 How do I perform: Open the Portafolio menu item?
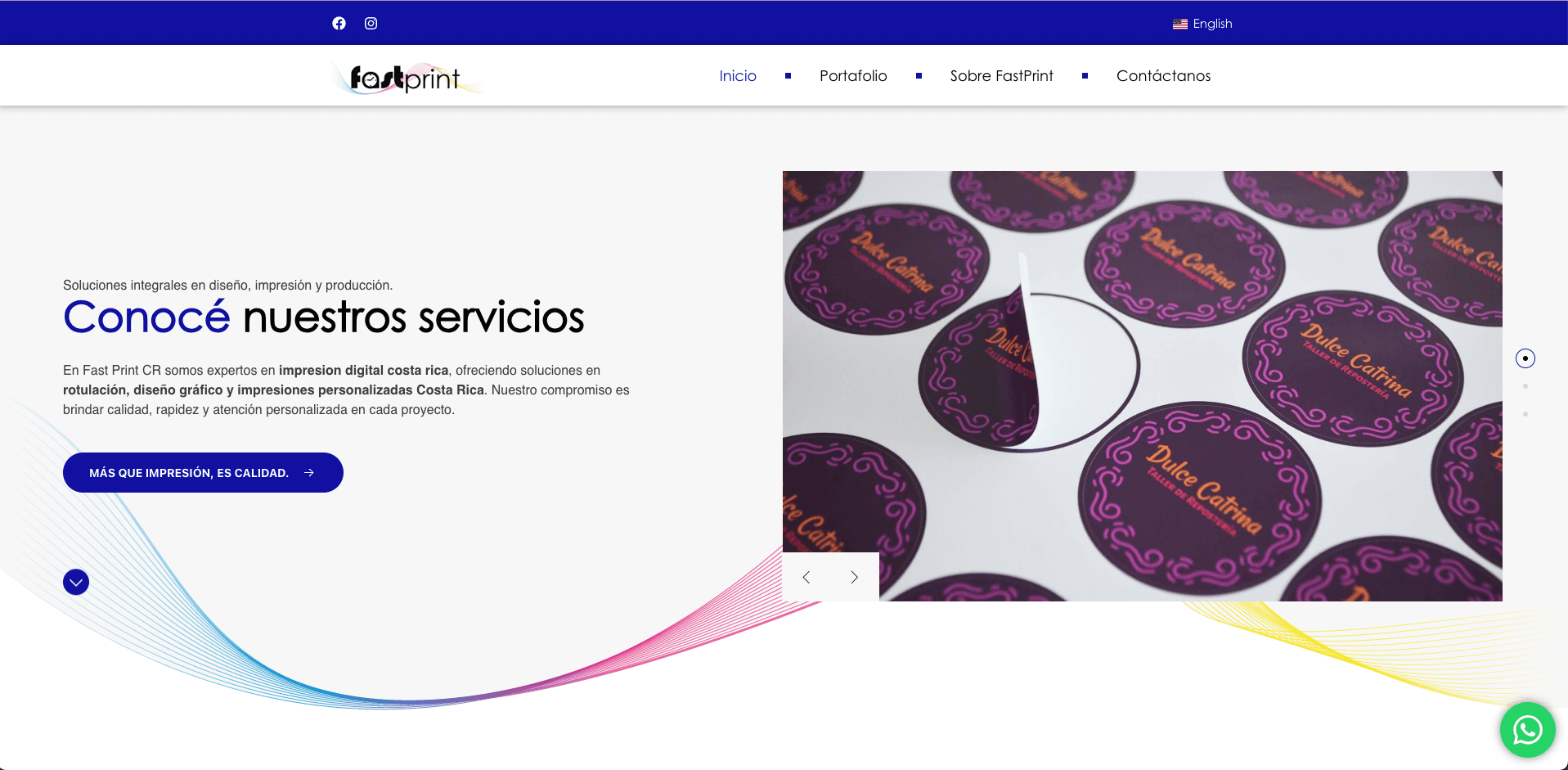tap(852, 76)
